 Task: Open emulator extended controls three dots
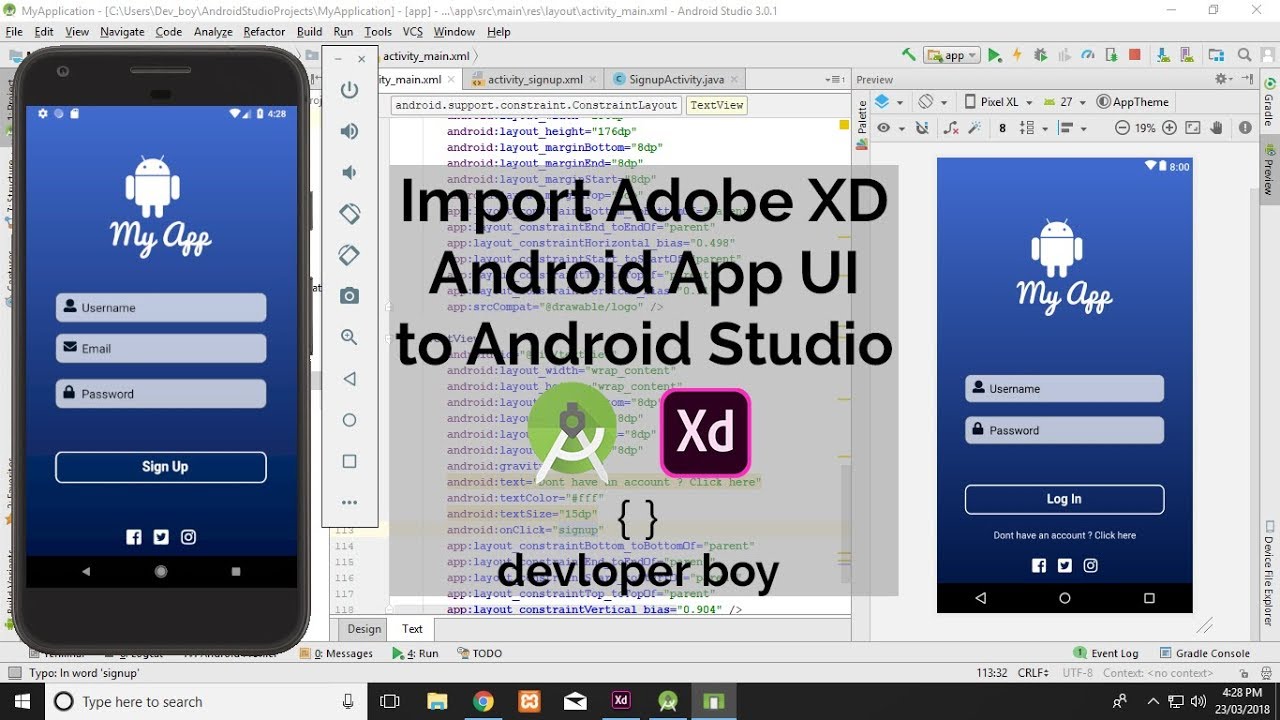[349, 503]
